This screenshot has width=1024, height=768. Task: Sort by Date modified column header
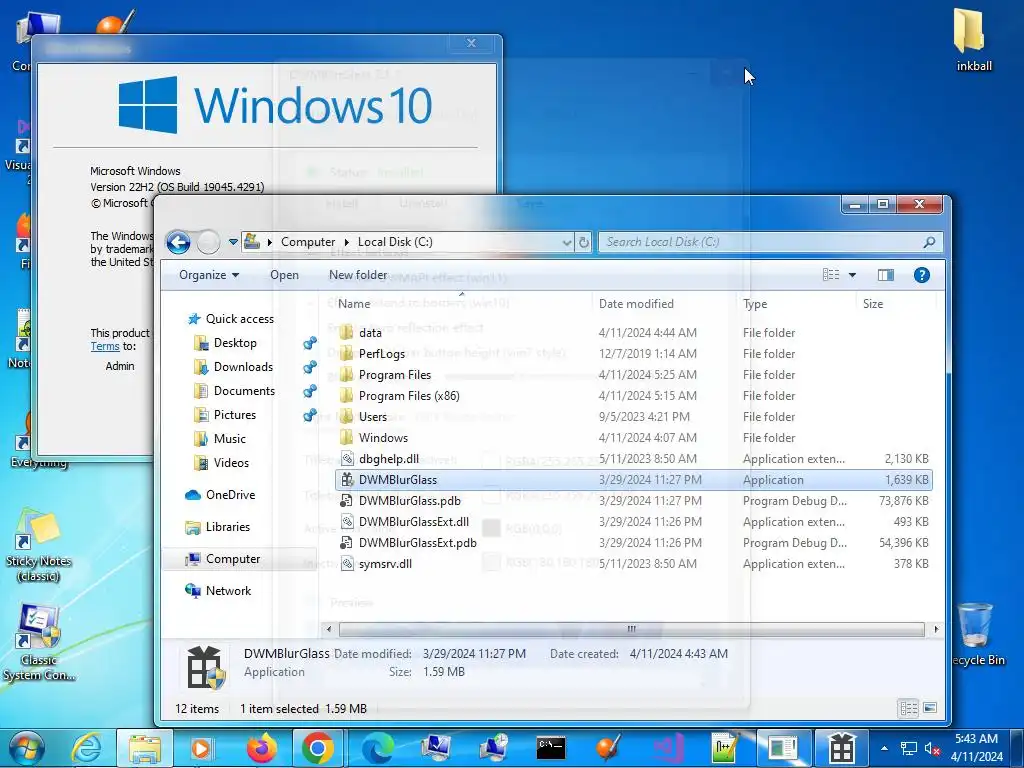click(636, 304)
